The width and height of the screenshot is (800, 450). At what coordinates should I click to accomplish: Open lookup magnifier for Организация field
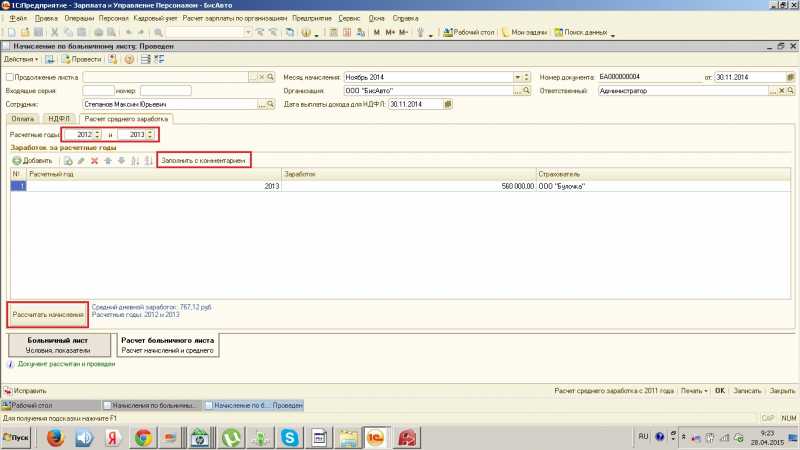[527, 91]
